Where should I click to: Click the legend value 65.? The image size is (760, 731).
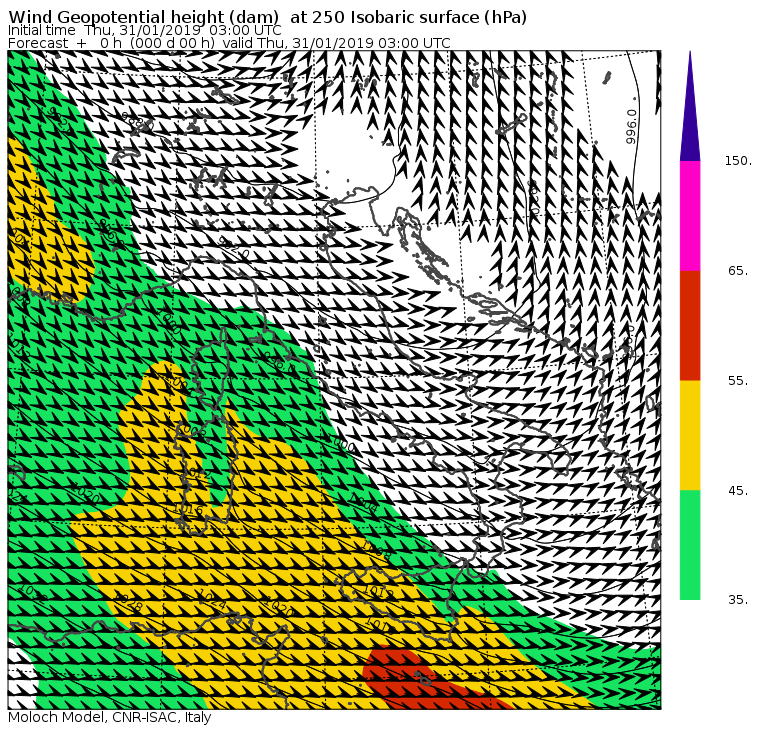pos(738,270)
